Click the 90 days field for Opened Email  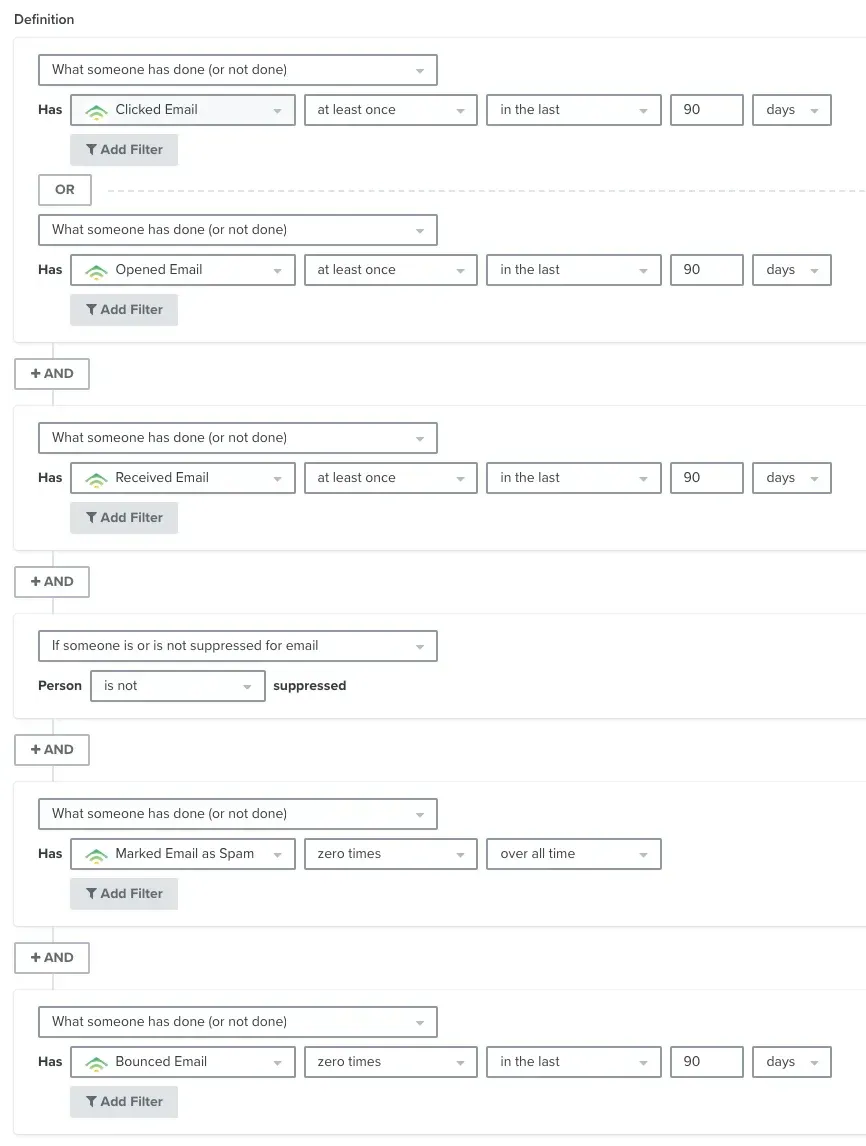click(x=706, y=270)
